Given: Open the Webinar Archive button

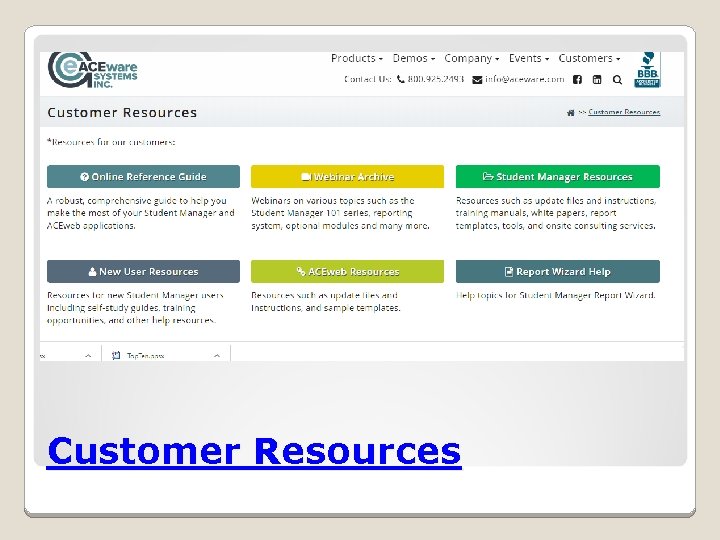Looking at the screenshot, I should click(347, 176).
